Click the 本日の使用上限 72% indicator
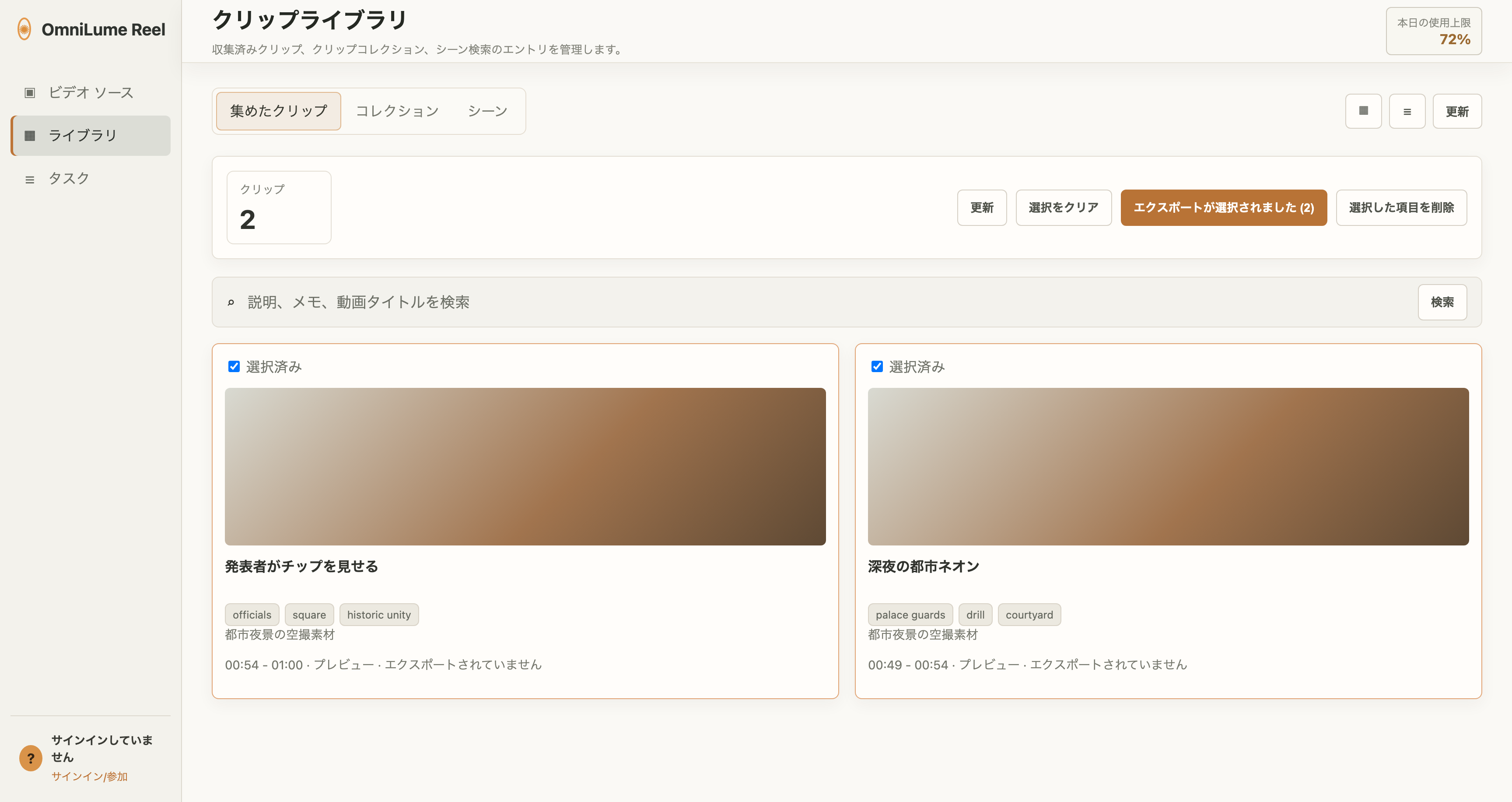1512x802 pixels. (1433, 31)
